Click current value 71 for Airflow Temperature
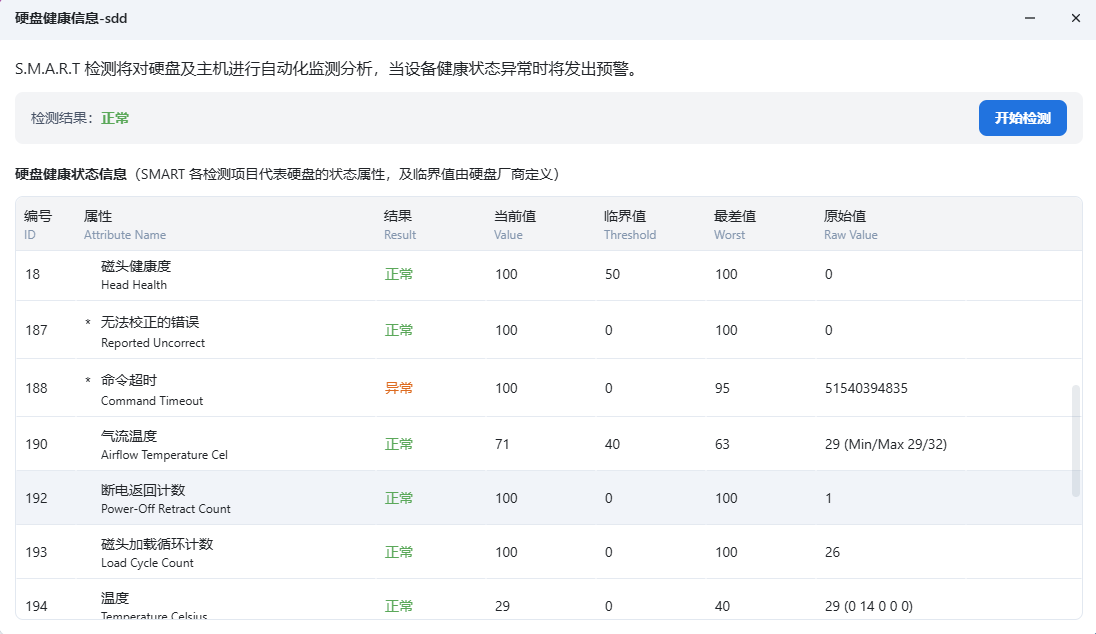Viewport: 1096px width, 634px height. 503,444
